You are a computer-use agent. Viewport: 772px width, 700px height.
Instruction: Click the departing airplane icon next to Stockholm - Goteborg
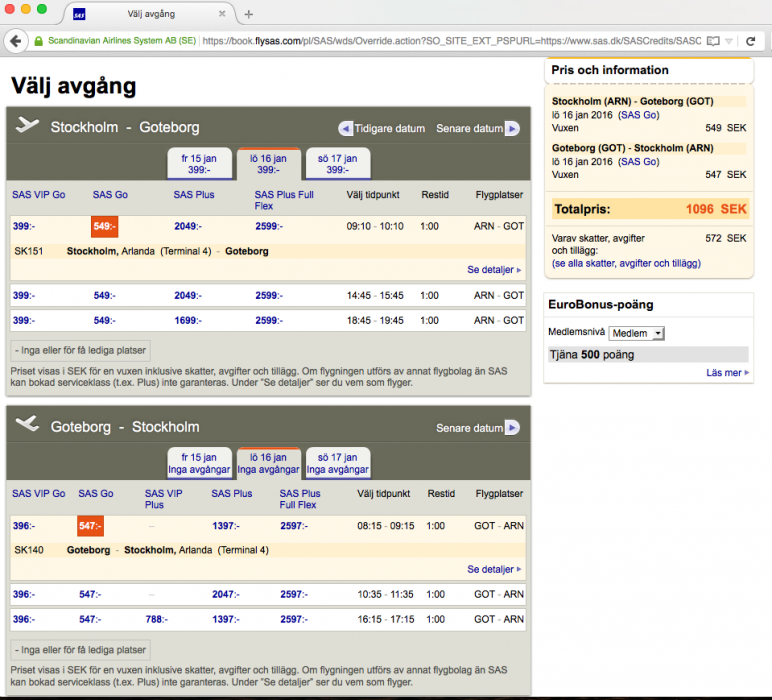coord(28,125)
